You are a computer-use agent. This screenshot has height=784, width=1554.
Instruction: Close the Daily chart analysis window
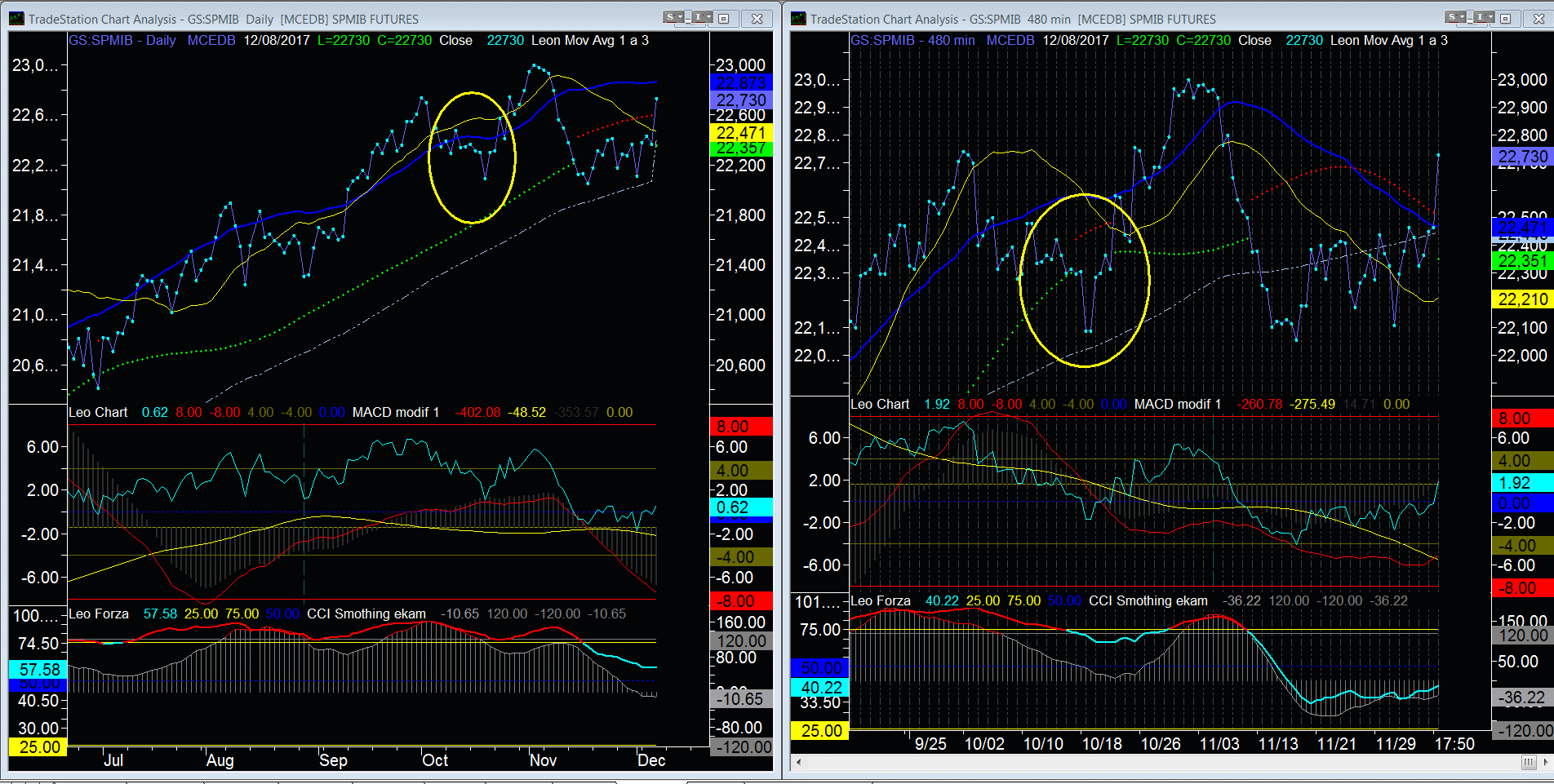757,19
